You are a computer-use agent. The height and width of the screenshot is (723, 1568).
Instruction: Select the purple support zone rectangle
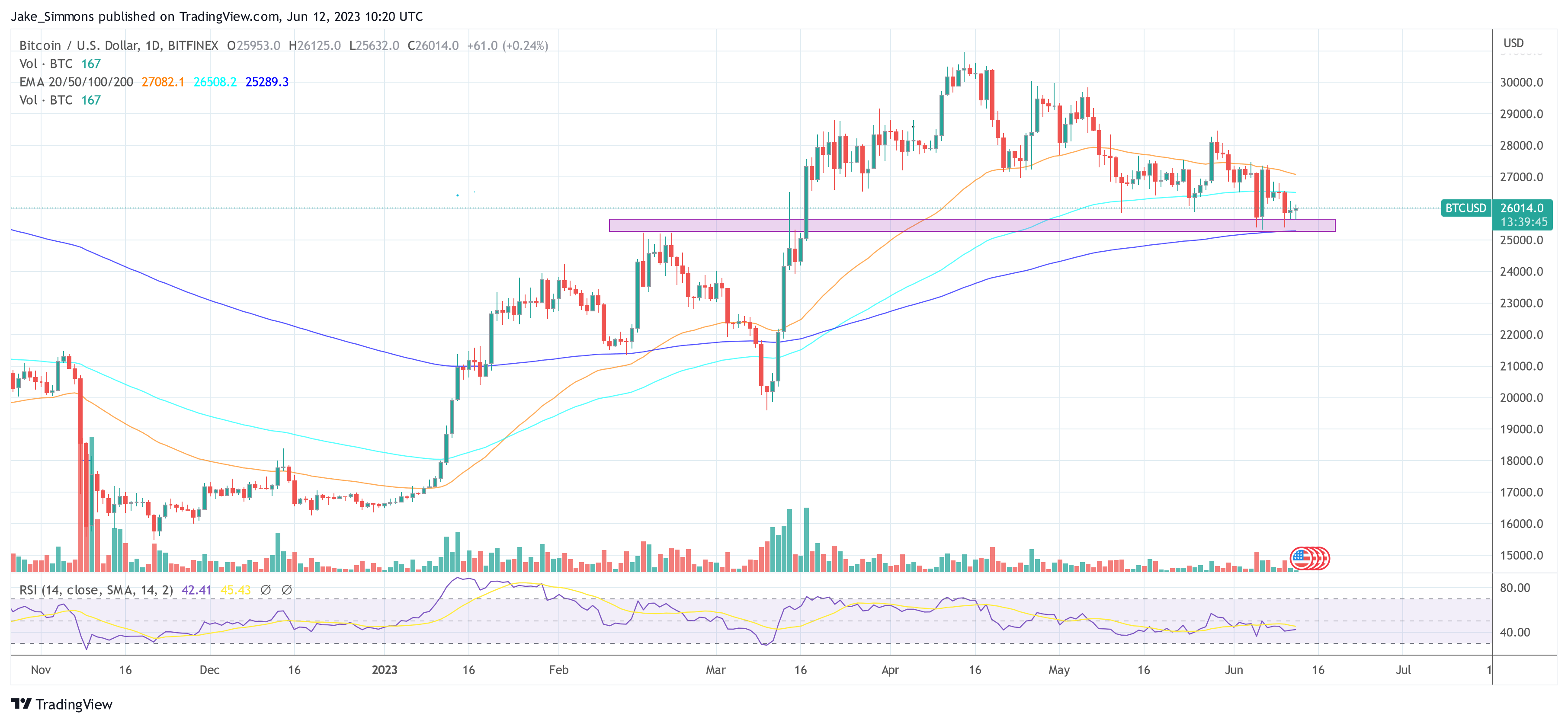pos(972,225)
